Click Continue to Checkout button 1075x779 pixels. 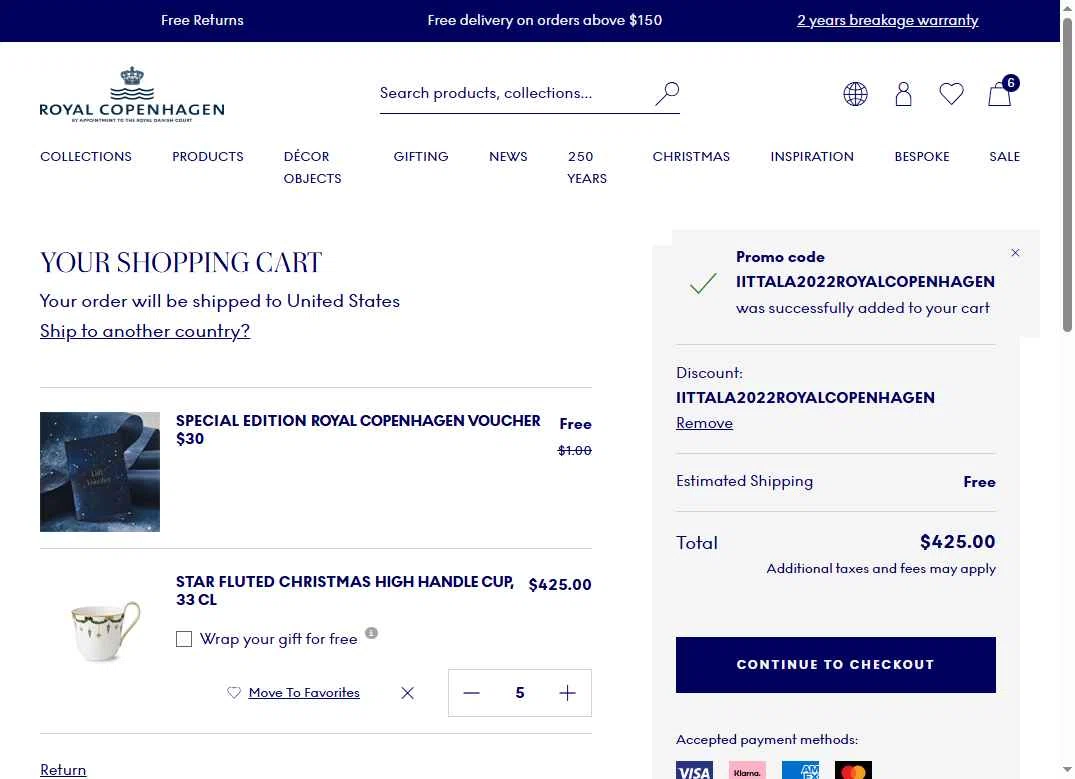click(x=836, y=664)
